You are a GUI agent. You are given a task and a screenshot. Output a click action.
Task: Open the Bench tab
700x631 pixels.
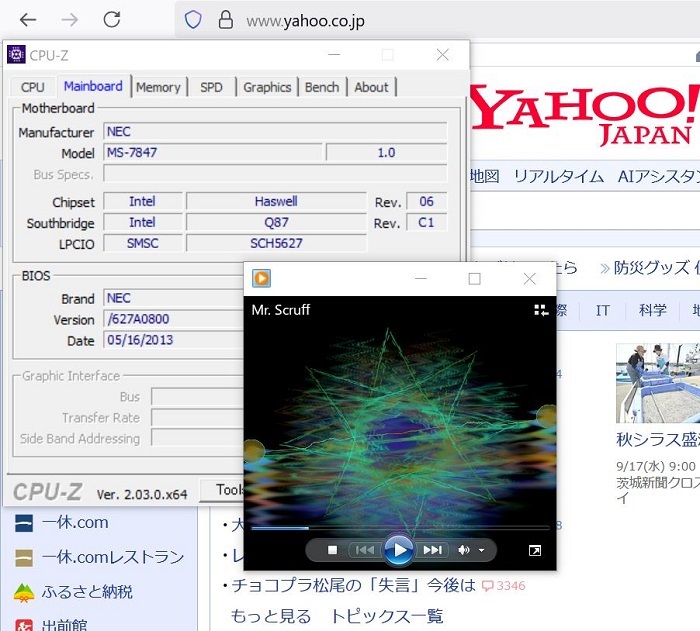click(322, 87)
